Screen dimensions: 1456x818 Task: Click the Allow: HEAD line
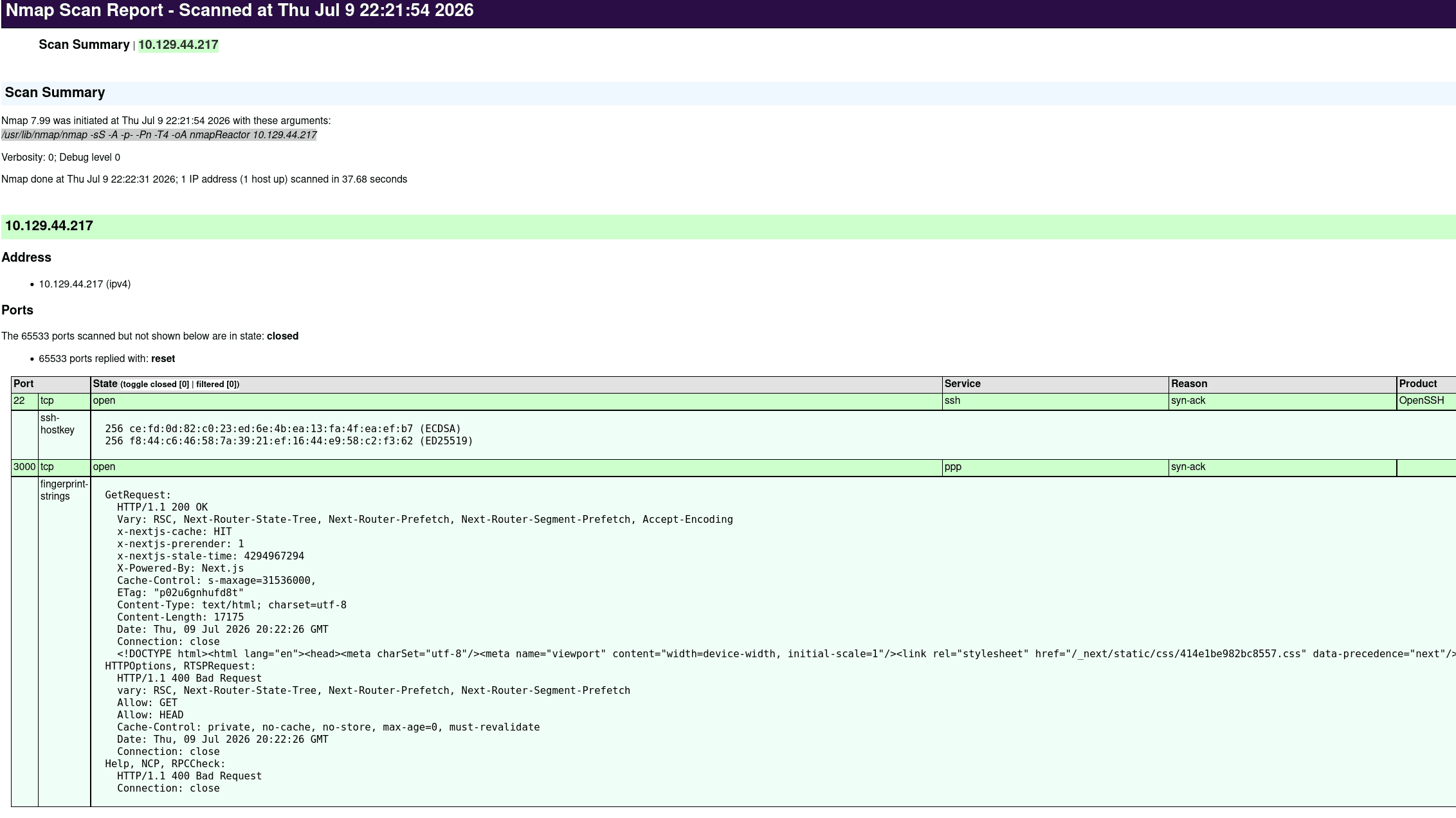[x=150, y=715]
